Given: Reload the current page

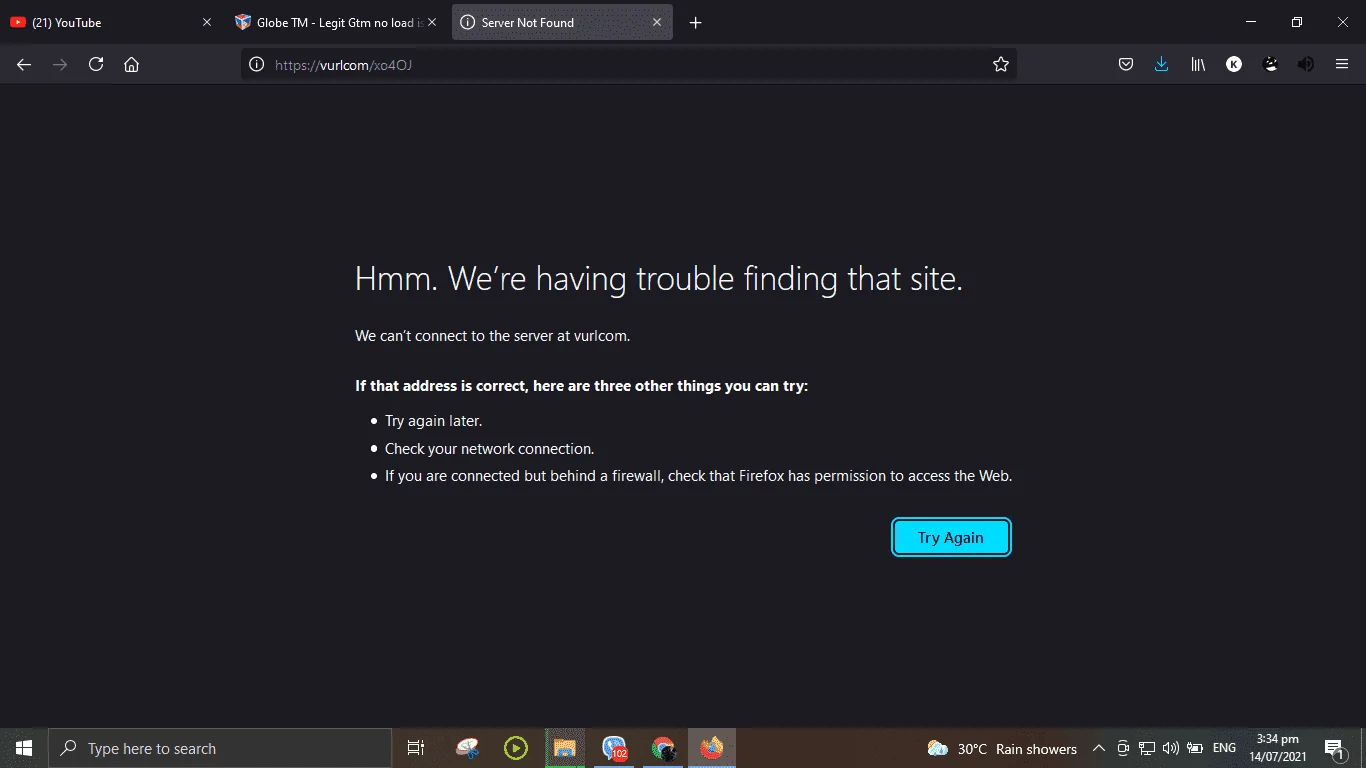Looking at the screenshot, I should 96,64.
